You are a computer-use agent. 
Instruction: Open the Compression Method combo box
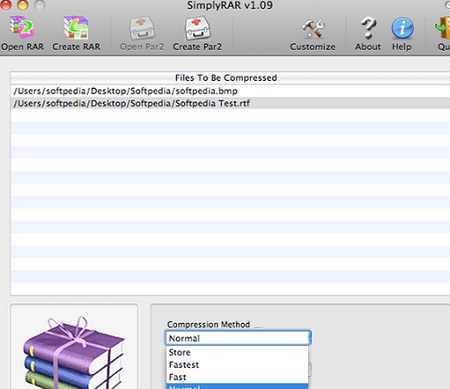tap(238, 338)
